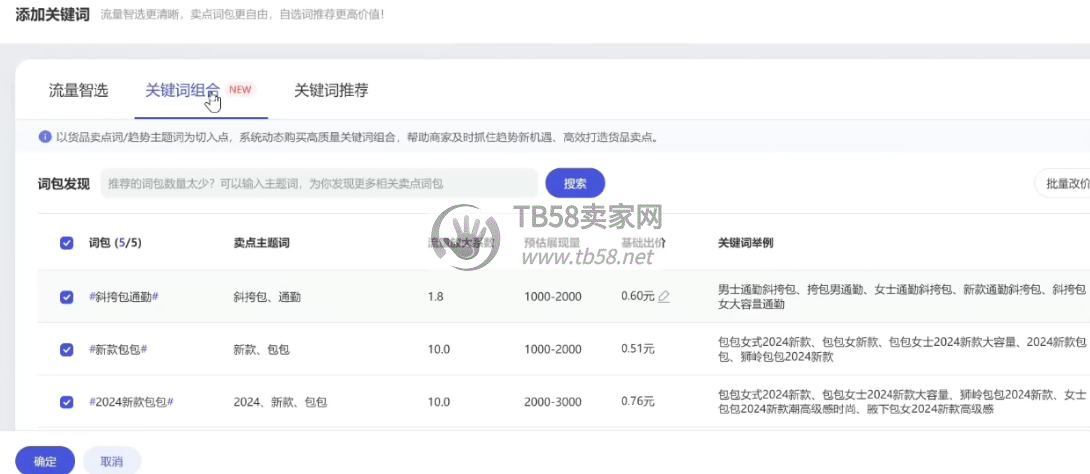
Task: Click the 批量改价 button
Action: point(1064,183)
